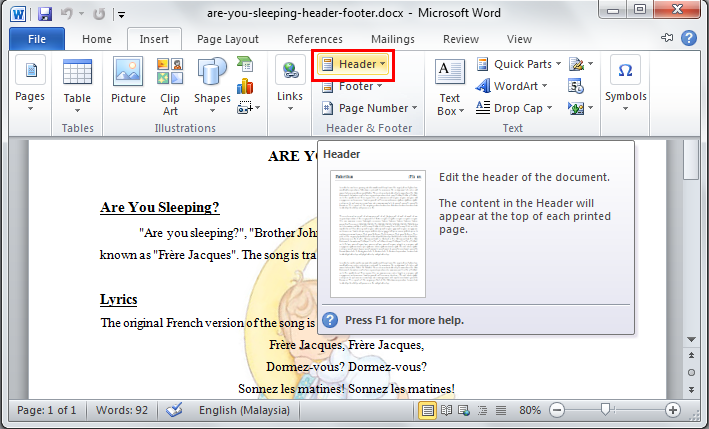Click the Undo arrow icon
The height and width of the screenshot is (429, 709).
[x=66, y=14]
